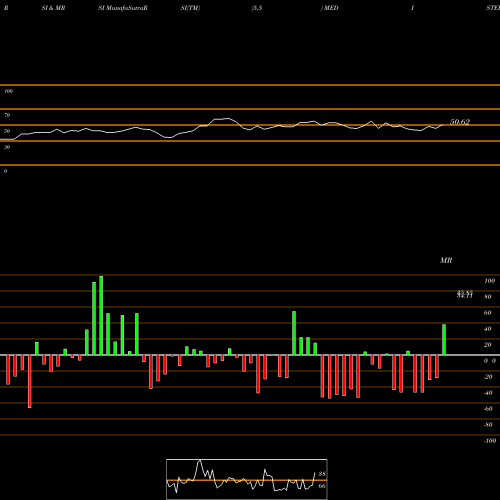Click the overlapping value labels near MR 80
500x500 pixels.
click(x=465, y=294)
